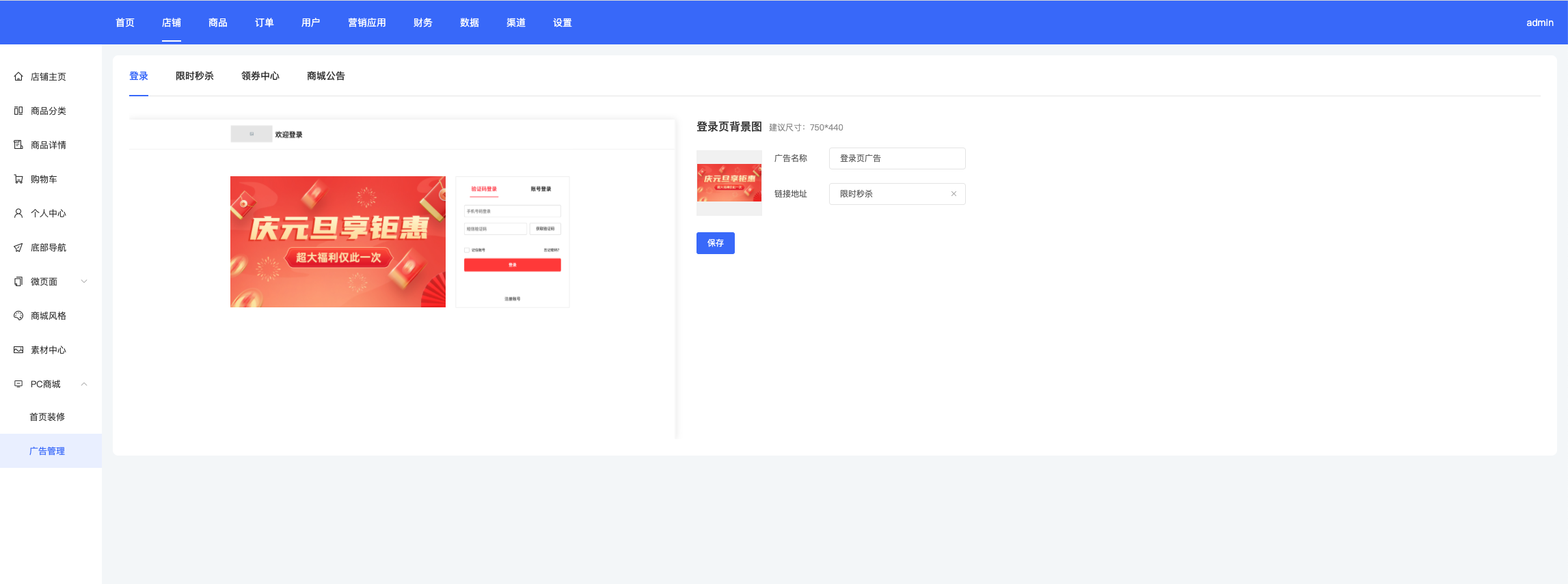The height and width of the screenshot is (584, 1568).
Task: Switch to the 限时秒杀 tab
Action: coord(194,76)
